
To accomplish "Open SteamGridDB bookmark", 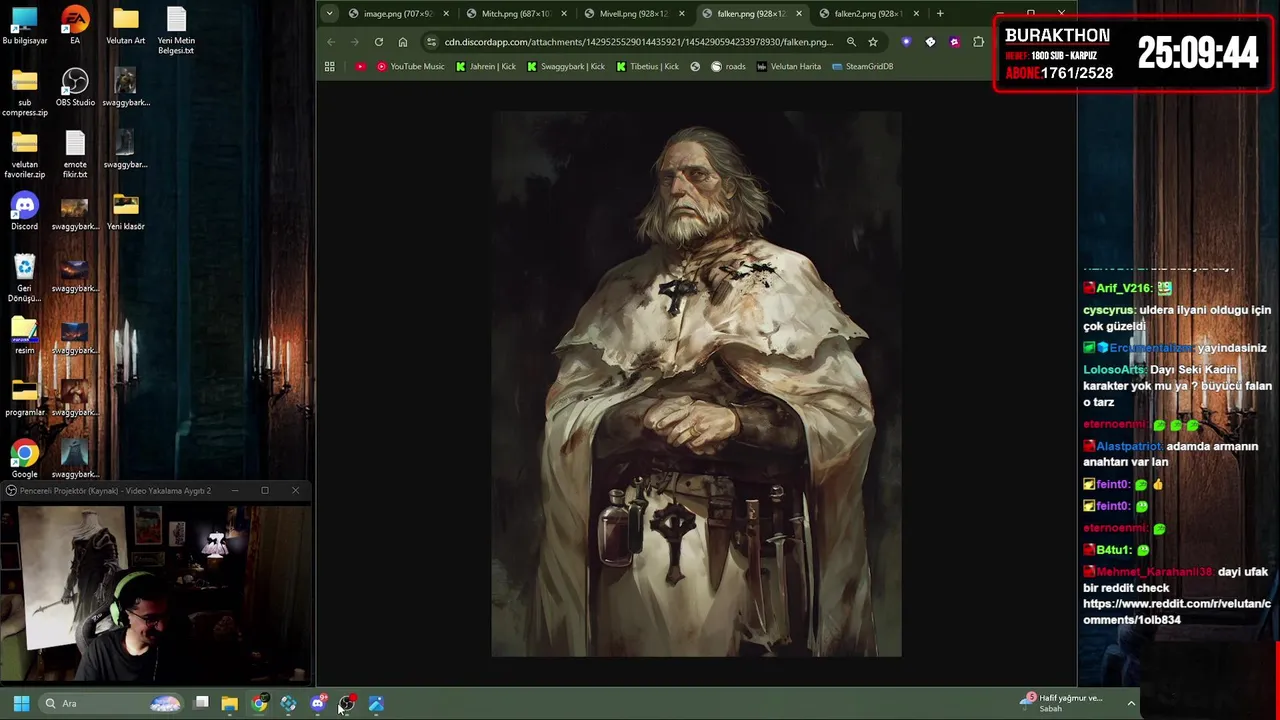I will coord(862,66).
